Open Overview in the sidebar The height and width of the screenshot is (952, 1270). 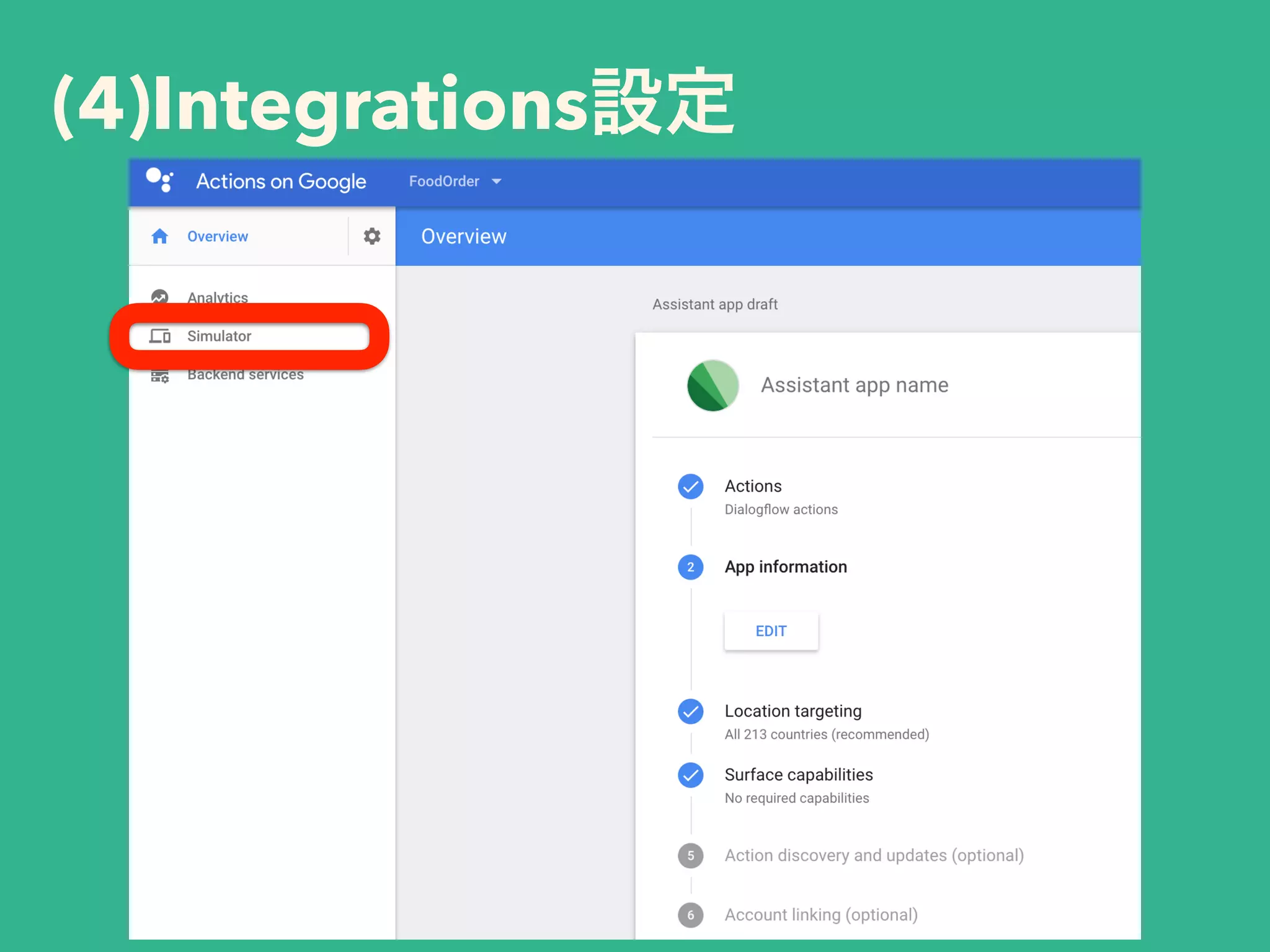(x=218, y=236)
